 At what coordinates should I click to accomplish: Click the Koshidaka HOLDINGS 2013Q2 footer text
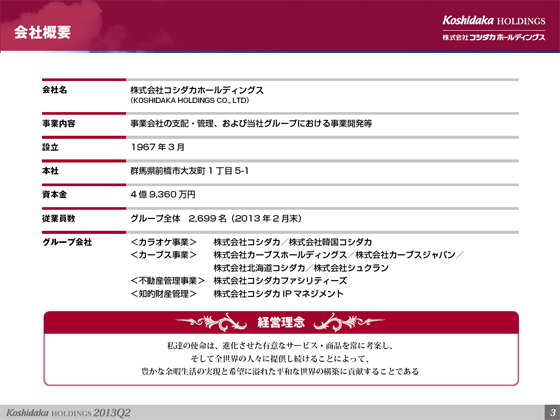(x=68, y=413)
